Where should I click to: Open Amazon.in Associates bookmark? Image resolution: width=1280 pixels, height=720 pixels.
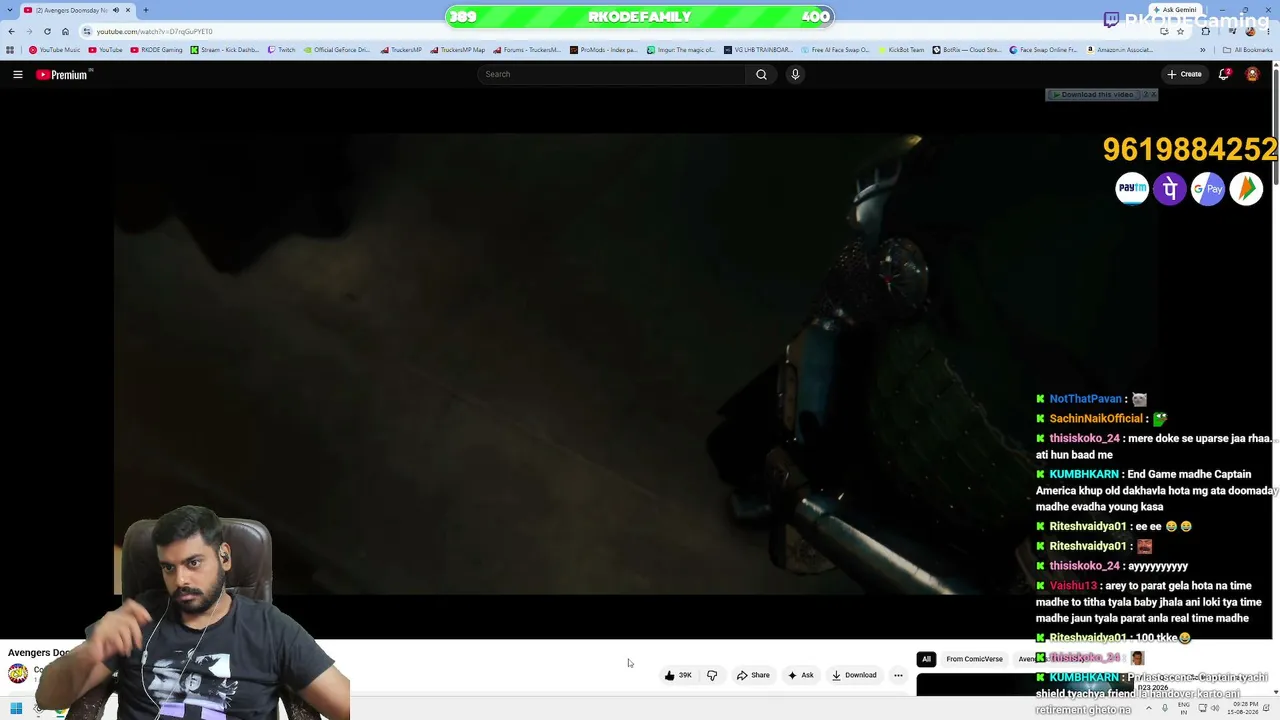pyautogui.click(x=1120, y=50)
